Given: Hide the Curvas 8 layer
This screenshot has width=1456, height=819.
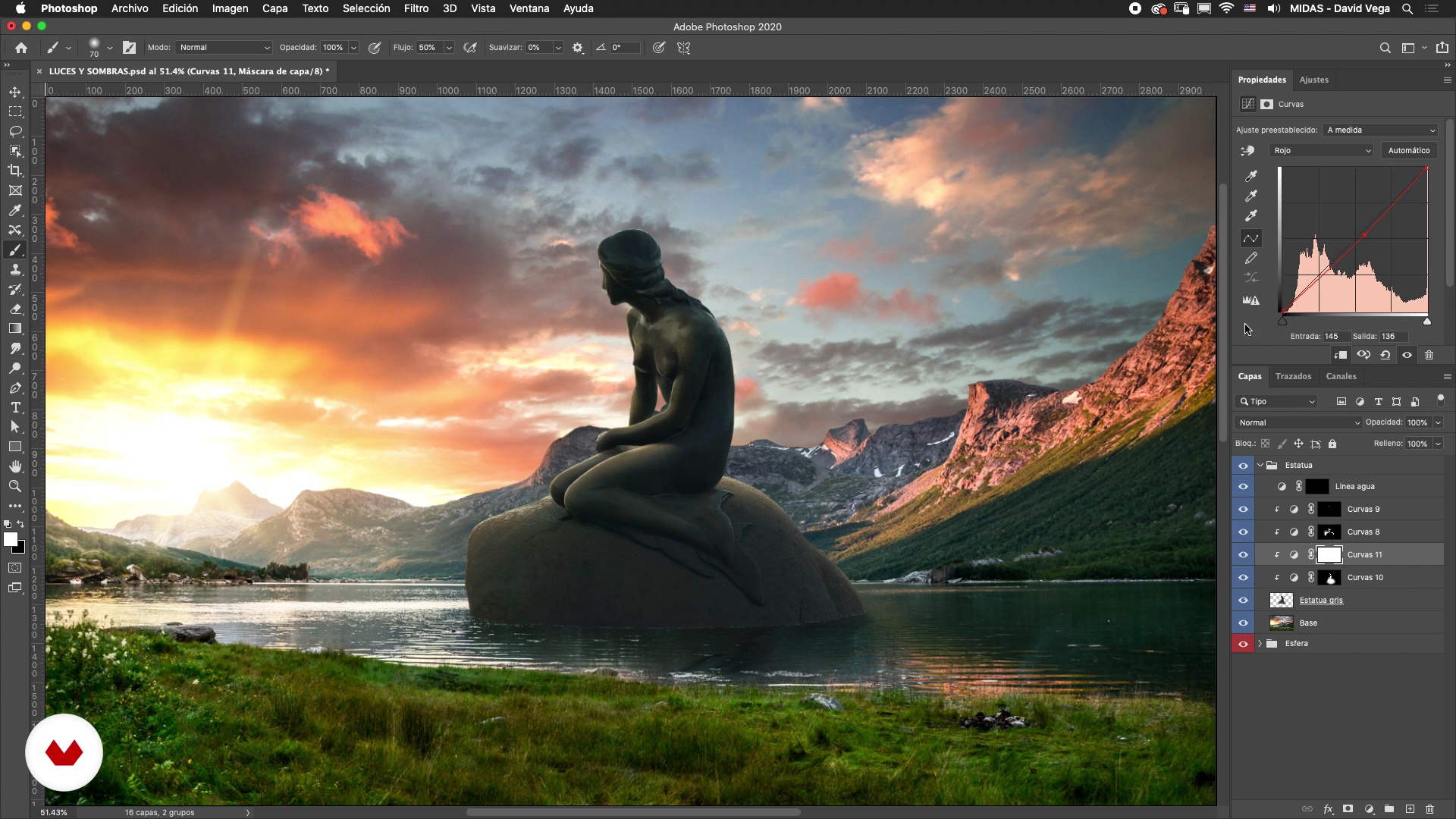Looking at the screenshot, I should (1243, 532).
